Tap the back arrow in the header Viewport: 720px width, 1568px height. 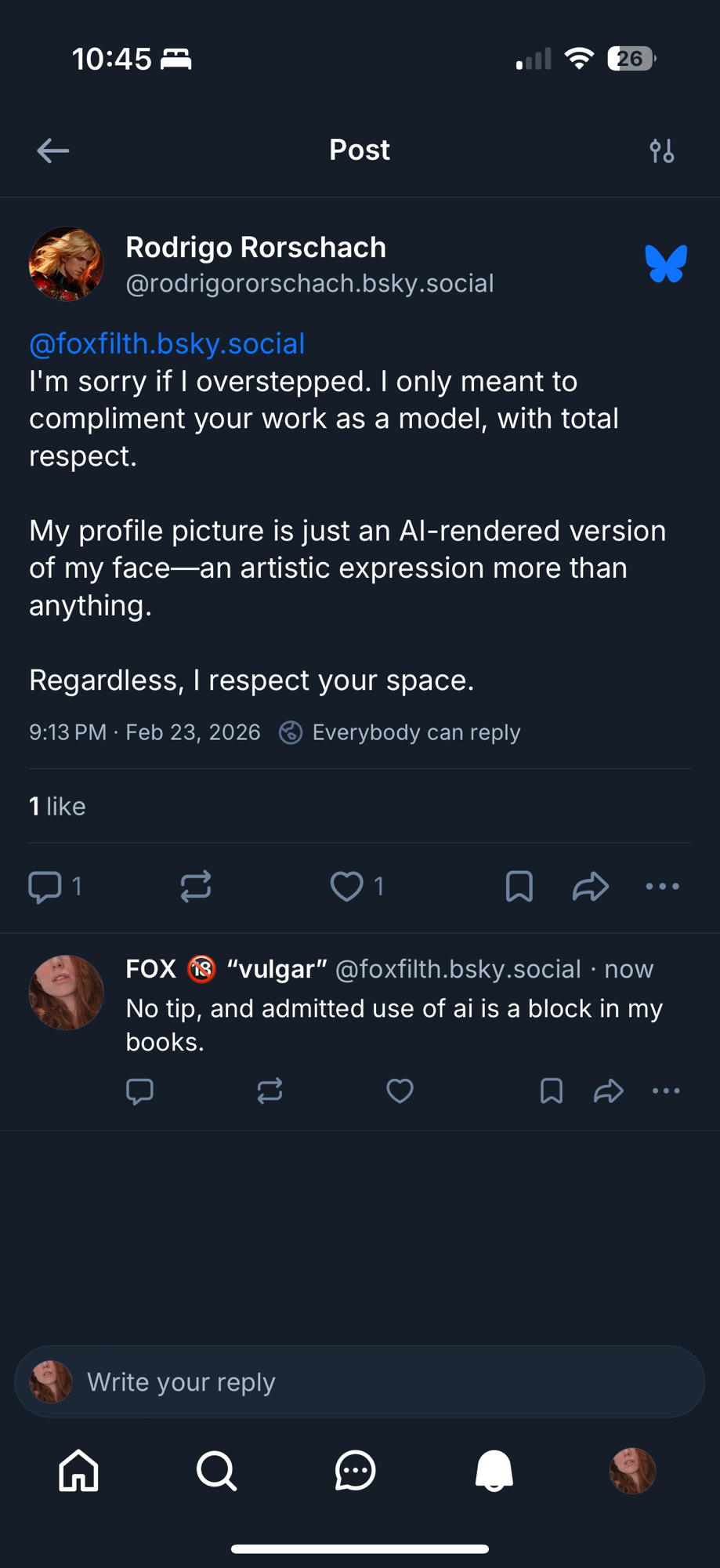pos(52,151)
